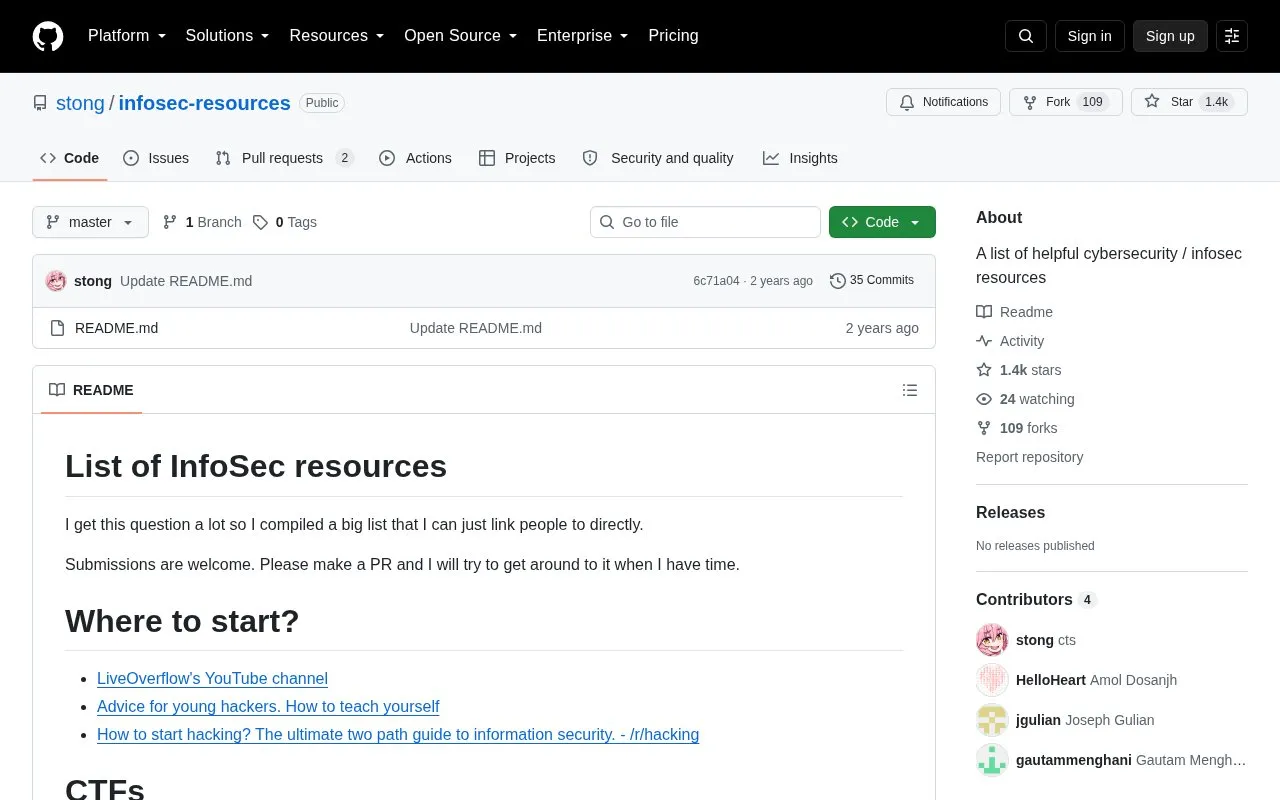Switch to the Projects tab
The width and height of the screenshot is (1280, 800).
517,158
